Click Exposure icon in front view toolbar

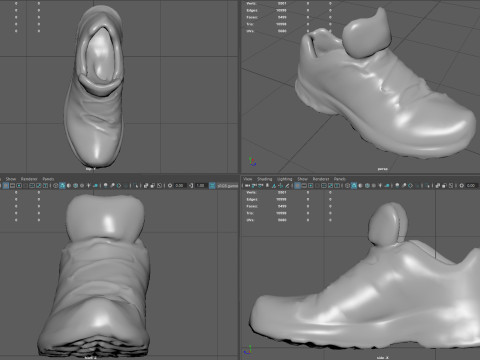click(170, 185)
